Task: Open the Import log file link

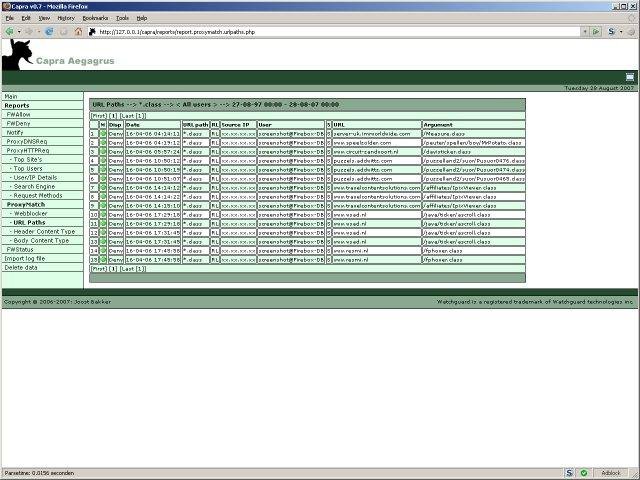Action: 25,258
